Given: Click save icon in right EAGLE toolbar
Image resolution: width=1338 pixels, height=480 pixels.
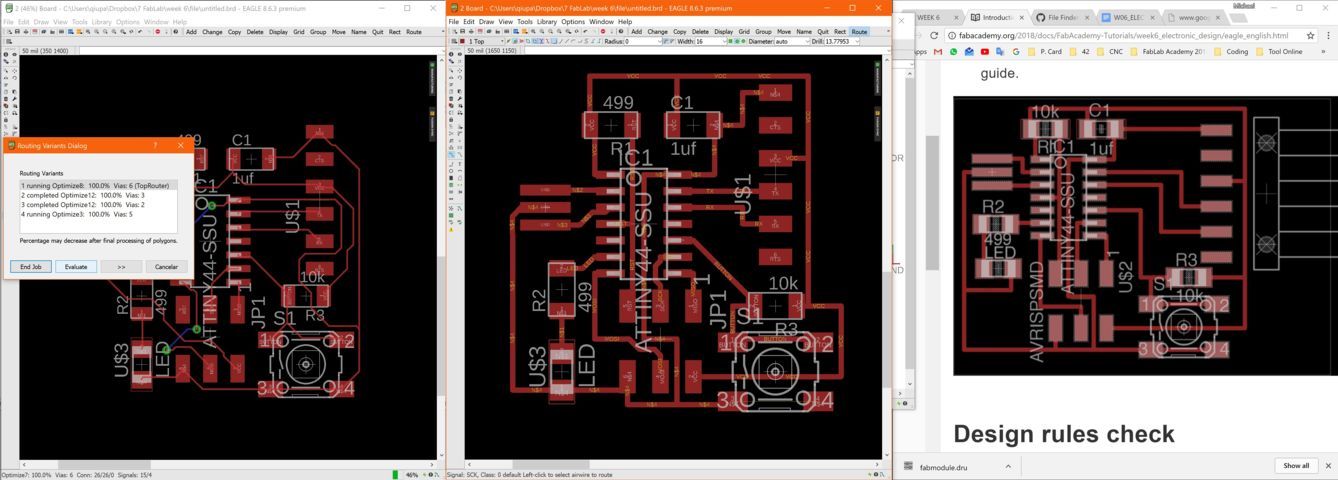Looking at the screenshot, I should [x=463, y=32].
